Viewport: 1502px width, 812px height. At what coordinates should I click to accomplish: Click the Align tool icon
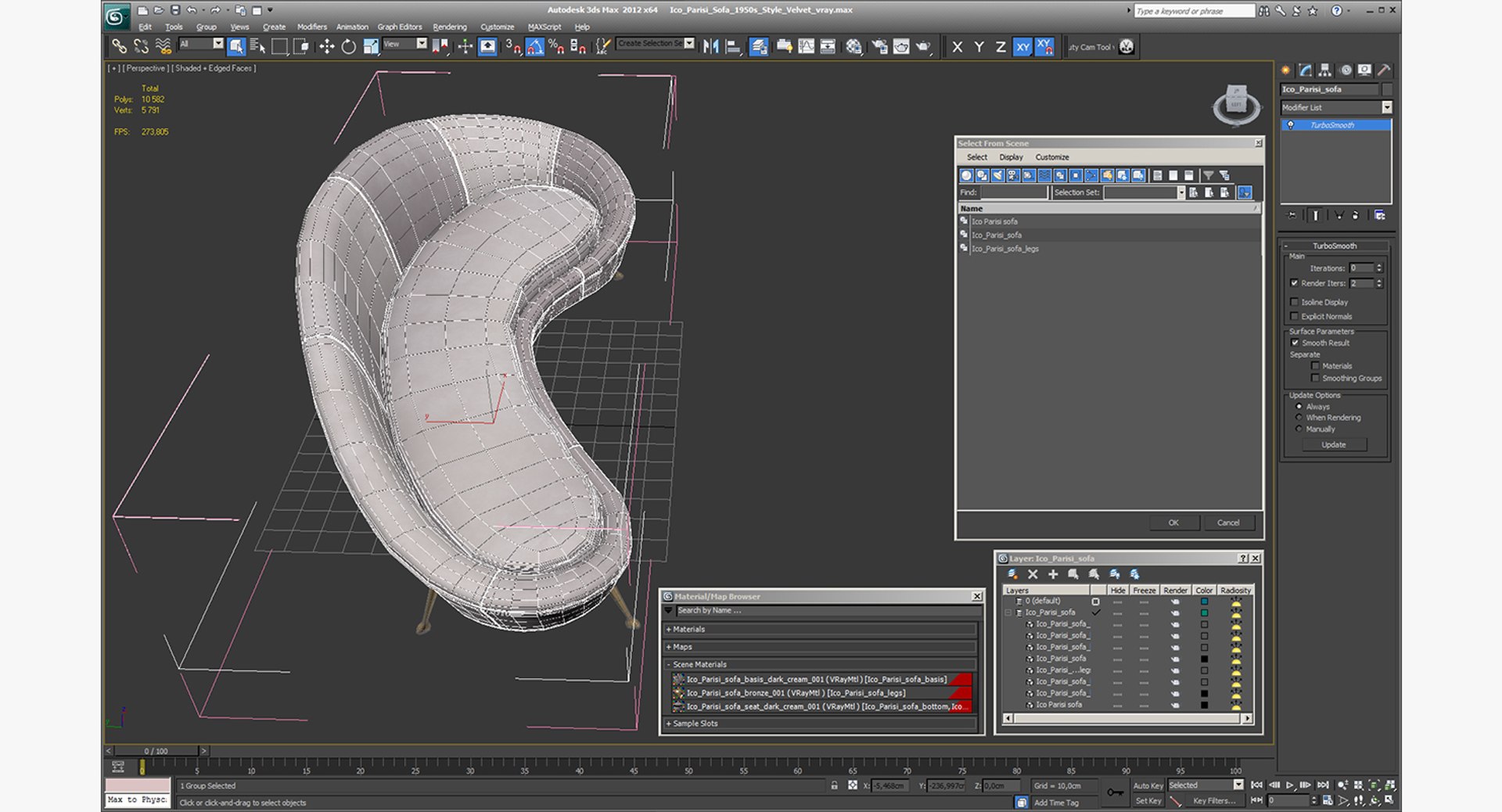[733, 47]
